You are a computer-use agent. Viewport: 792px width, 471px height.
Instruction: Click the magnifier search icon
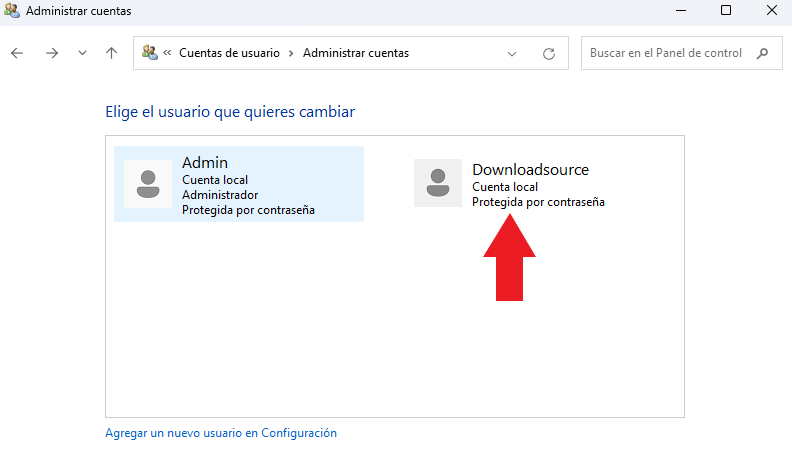coord(763,53)
